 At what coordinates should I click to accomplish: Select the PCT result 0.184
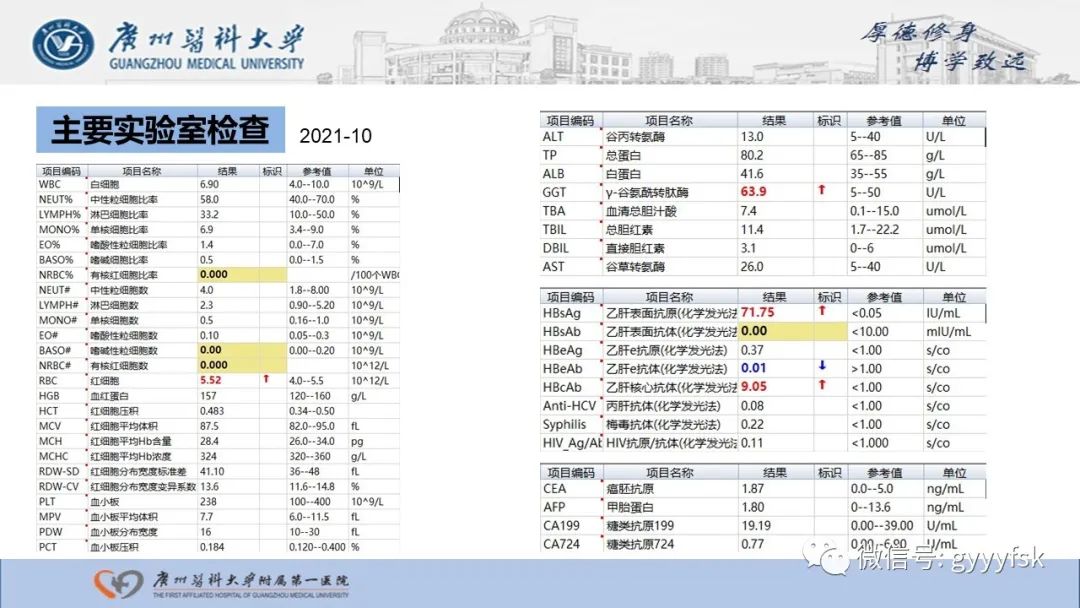212,547
